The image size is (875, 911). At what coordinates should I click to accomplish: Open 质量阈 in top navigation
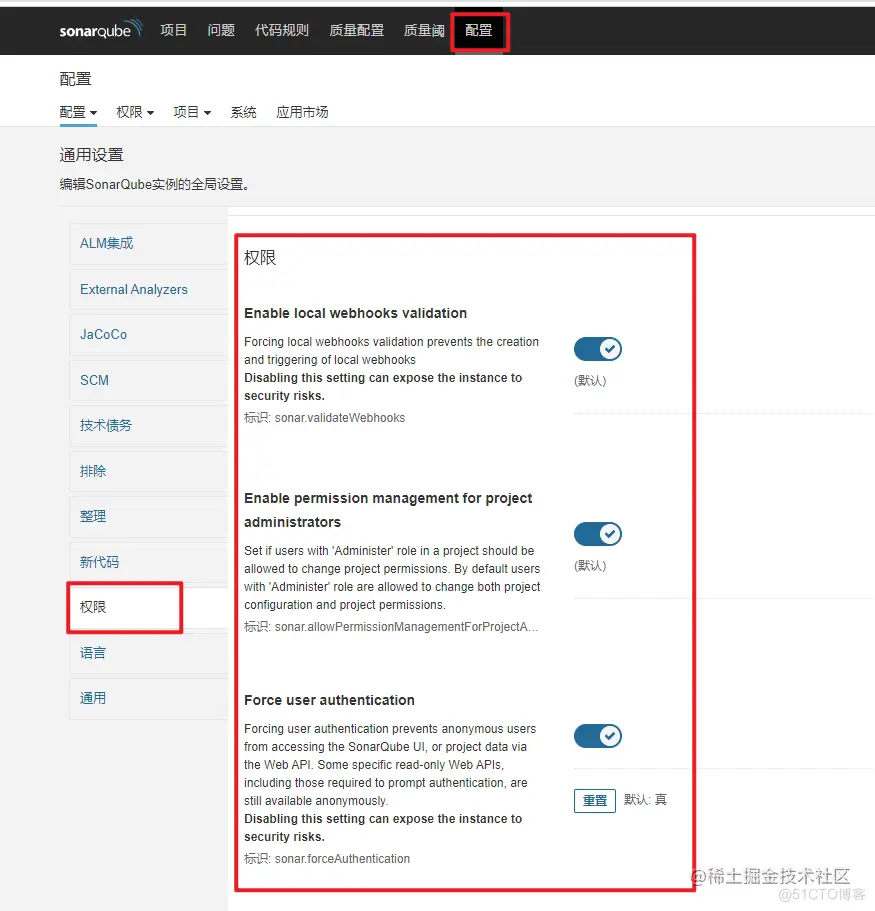tap(424, 30)
